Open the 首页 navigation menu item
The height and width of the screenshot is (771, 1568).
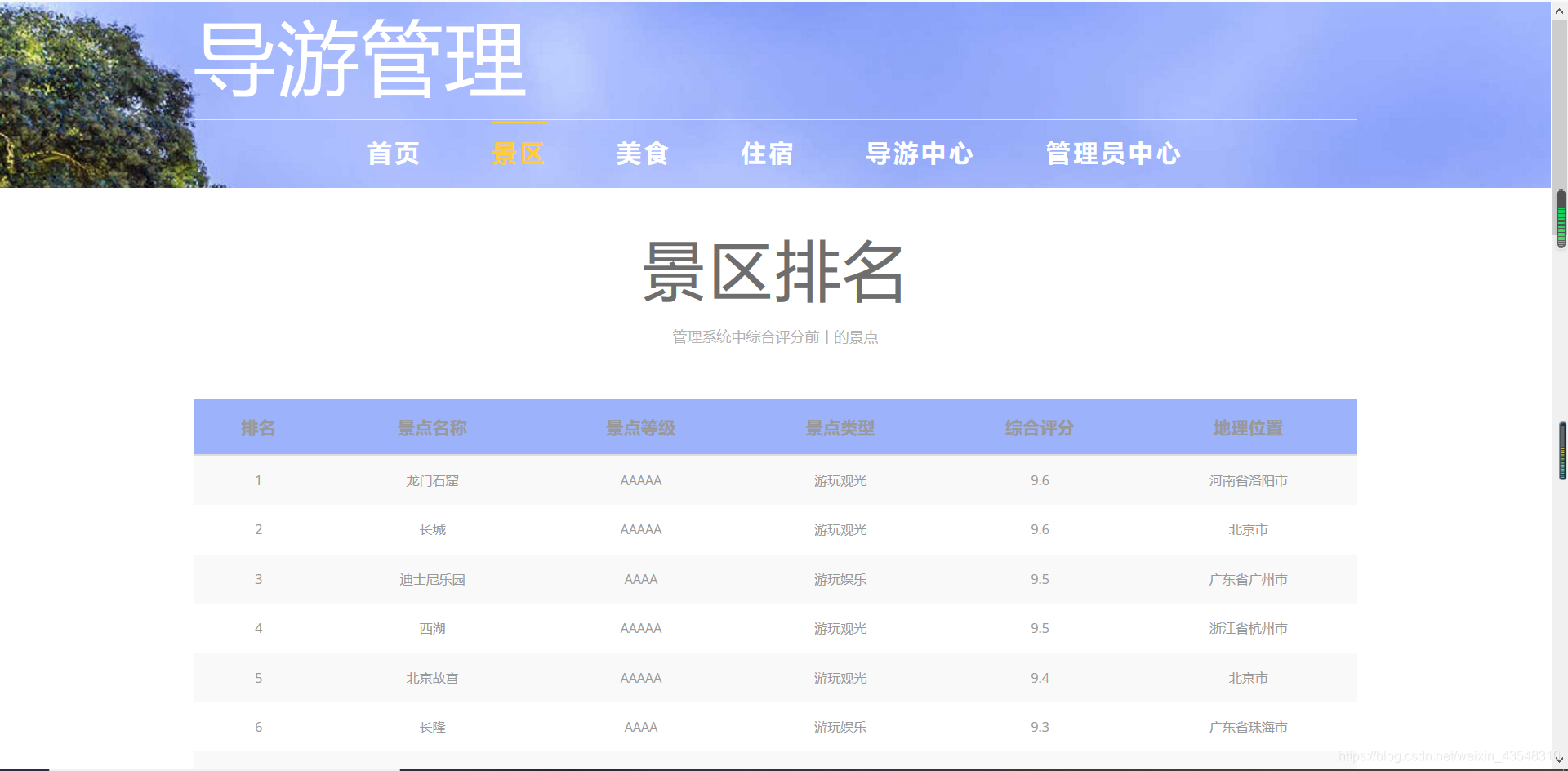(393, 154)
